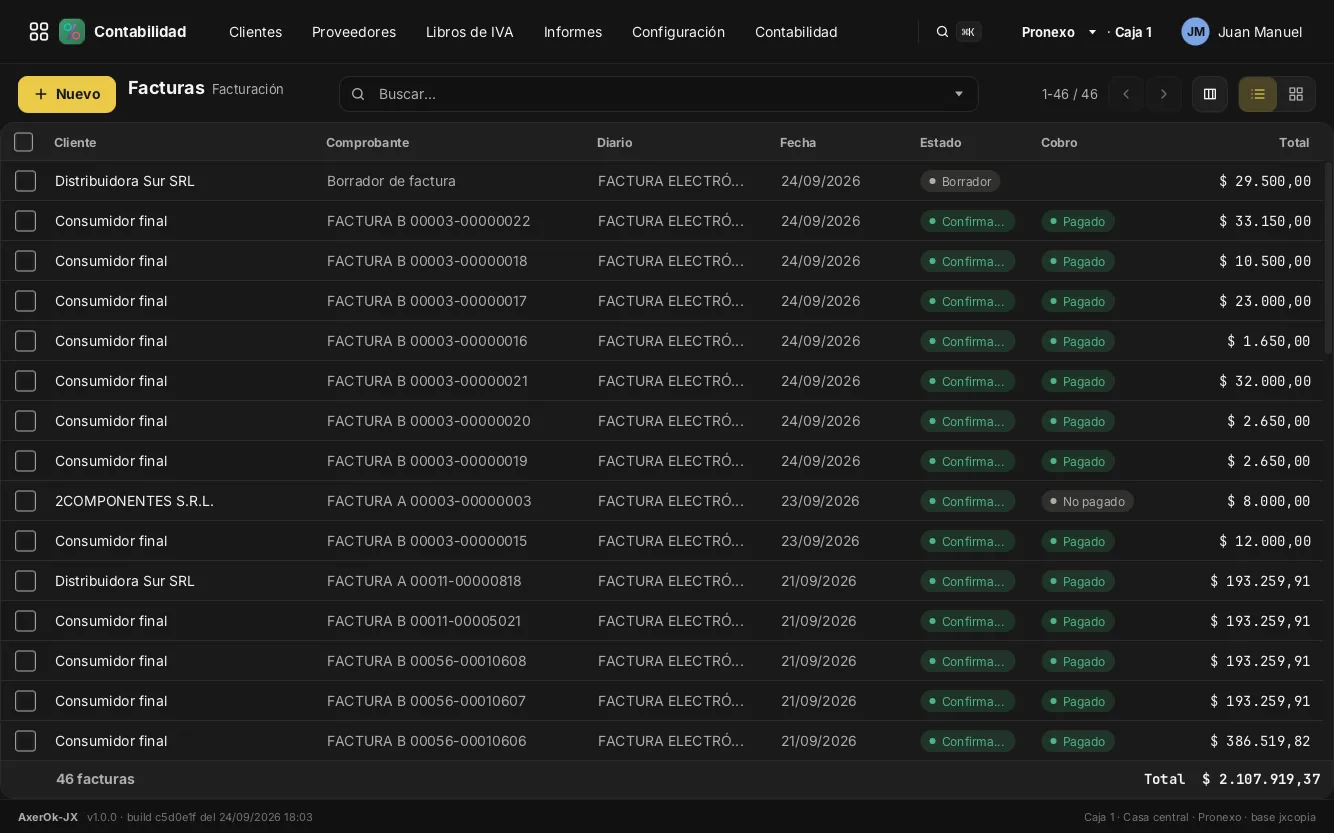Viewport: 1334px width, 833px height.
Task: Open the Configuración menu
Action: (678, 32)
